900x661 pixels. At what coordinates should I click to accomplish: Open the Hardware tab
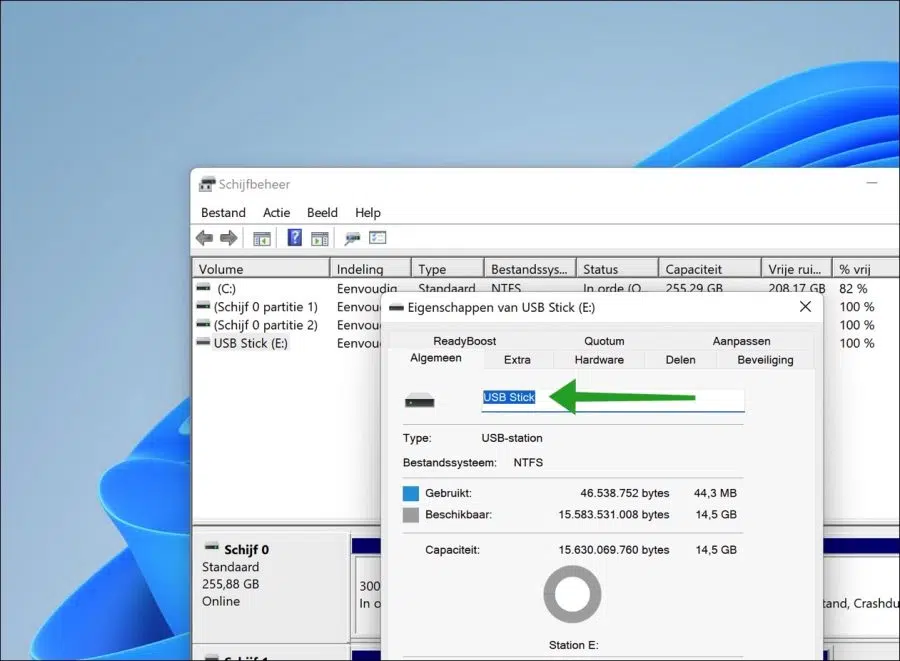click(x=599, y=360)
